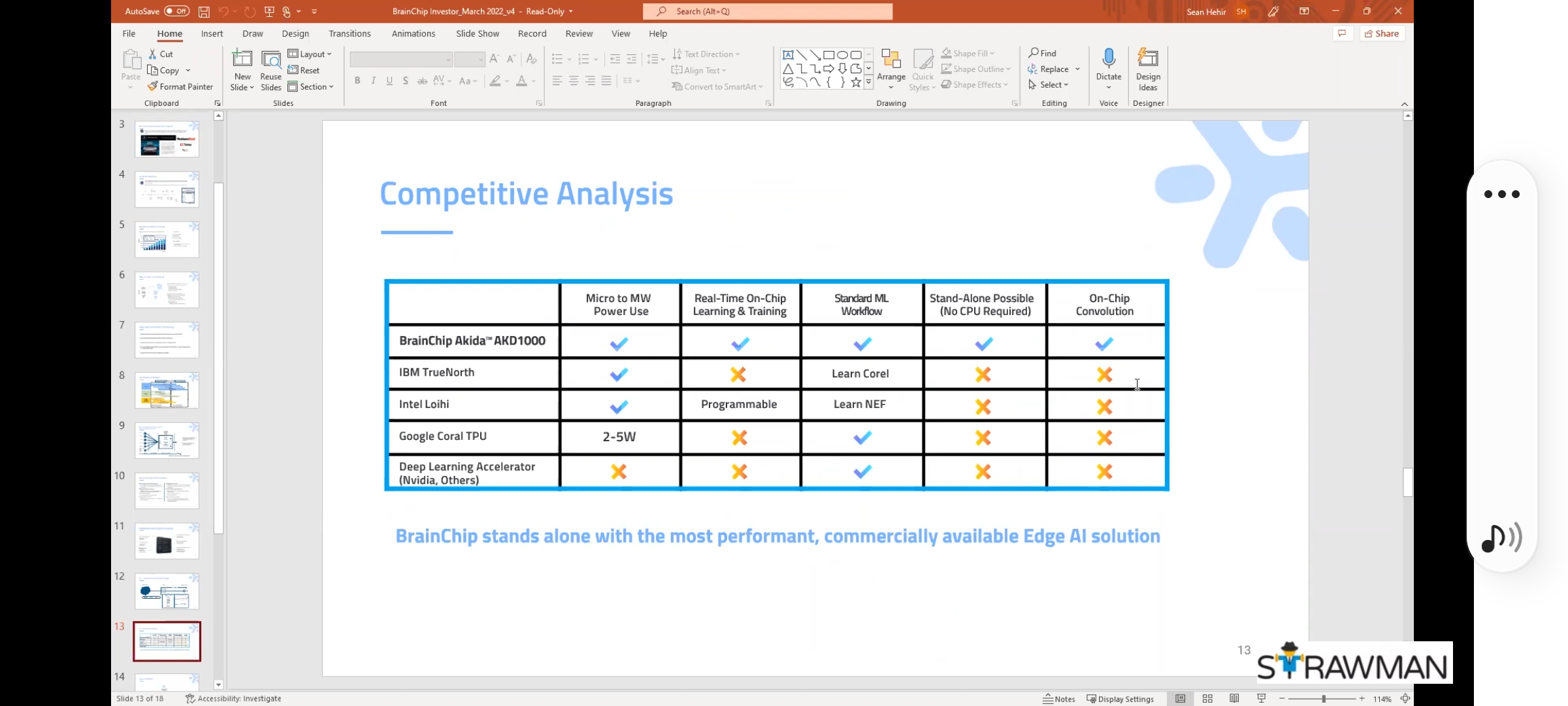The image size is (1568, 706).
Task: Click Find in Editing group
Action: tap(1042, 53)
